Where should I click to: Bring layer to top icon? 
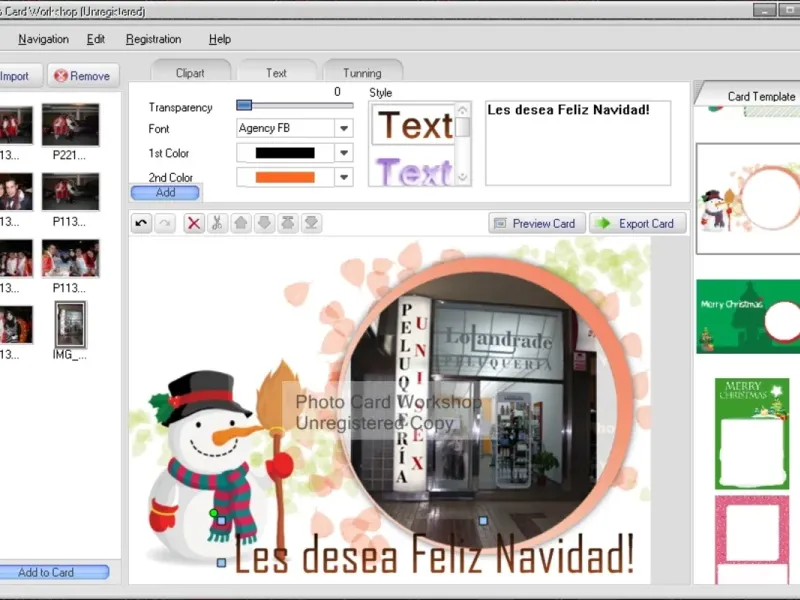(x=288, y=223)
